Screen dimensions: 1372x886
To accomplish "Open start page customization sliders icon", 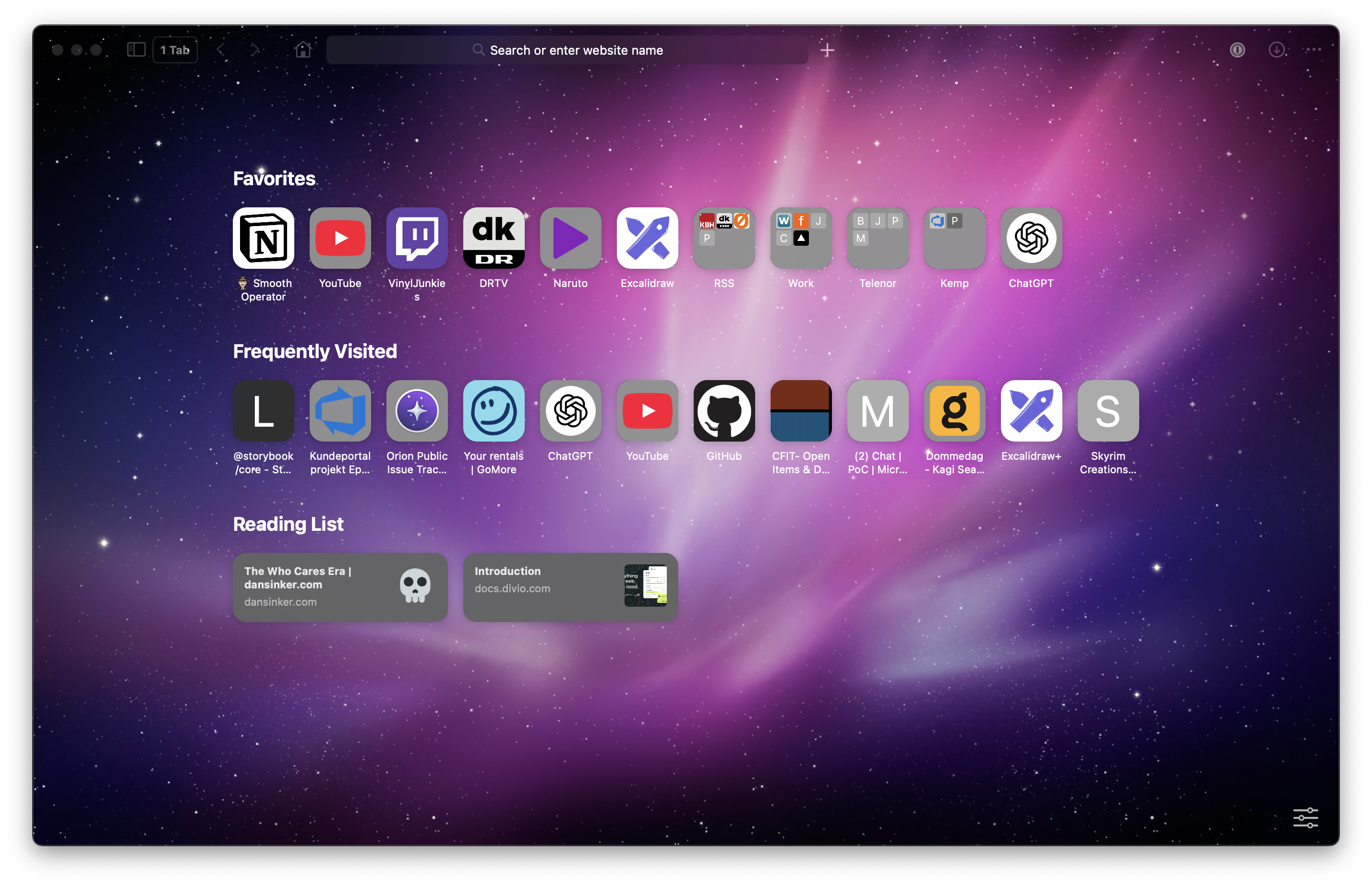I will [x=1305, y=817].
